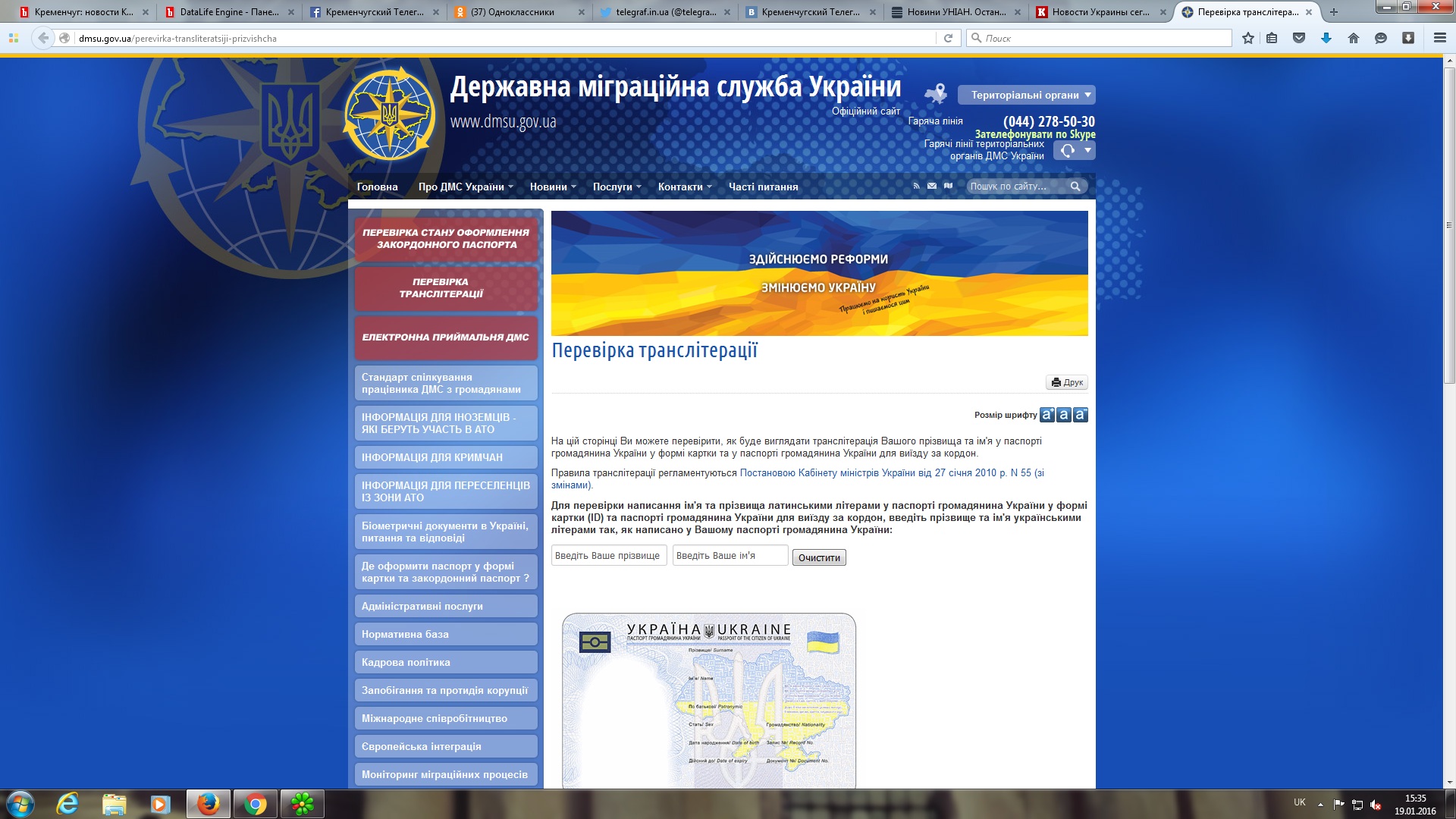Image resolution: width=1456 pixels, height=819 pixels.
Task: Open Перевірка стану оформлення закордонного паспорта banner
Action: click(446, 239)
